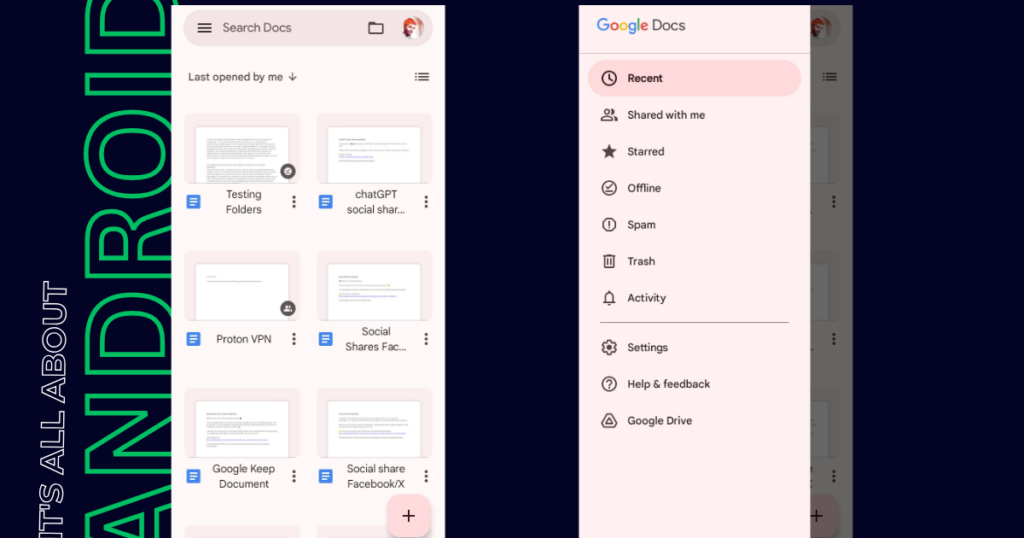This screenshot has height=538, width=1024.
Task: Open the folder picker icon in search bar
Action: point(376,28)
